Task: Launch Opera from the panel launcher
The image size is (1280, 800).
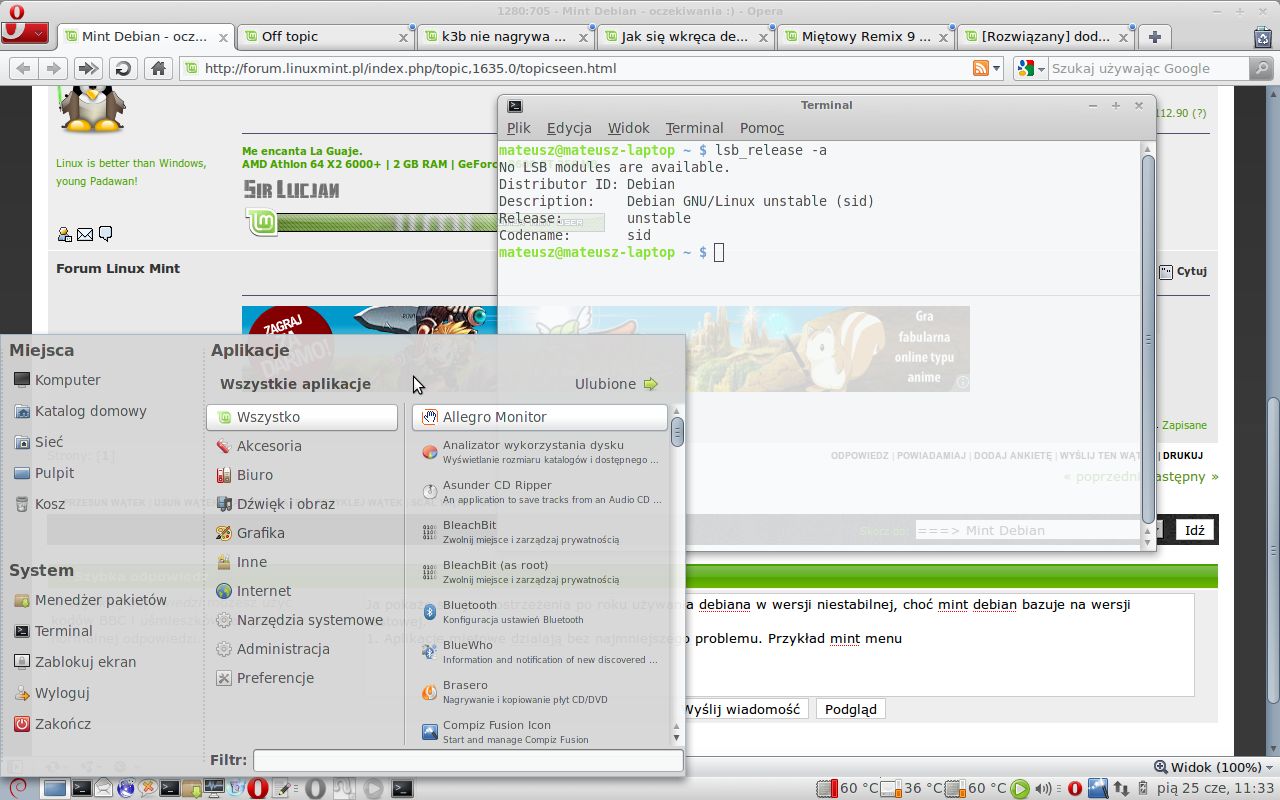Action: [x=258, y=788]
